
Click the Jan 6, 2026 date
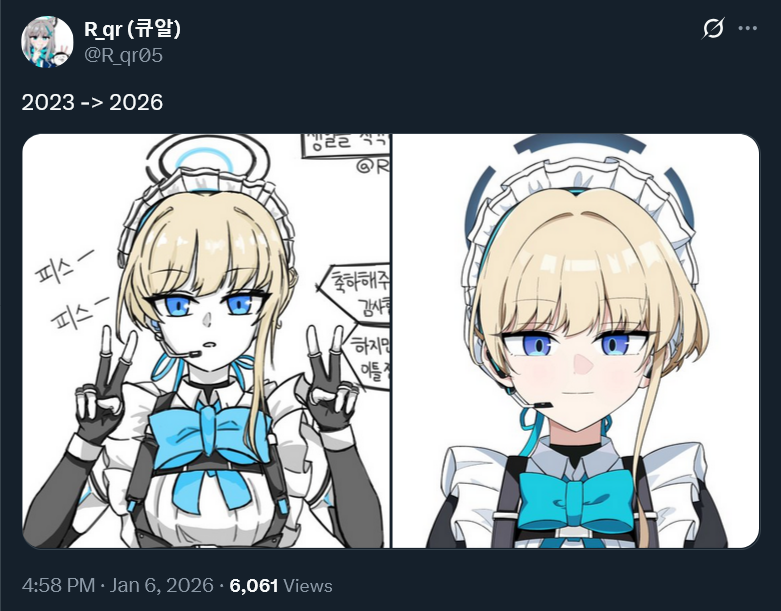point(161,585)
